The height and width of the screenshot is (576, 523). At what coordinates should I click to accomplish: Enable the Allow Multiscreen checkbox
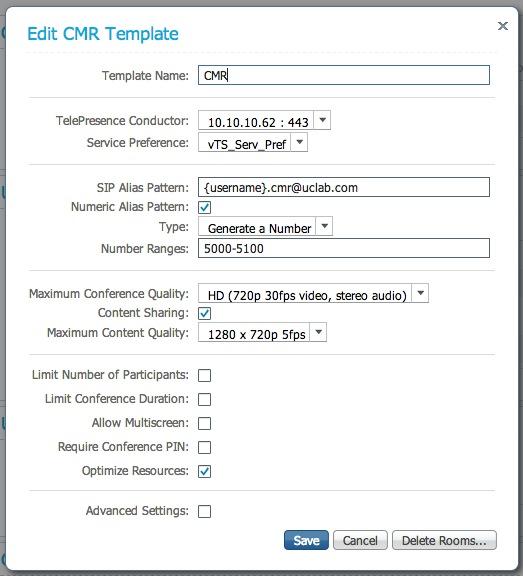click(x=205, y=423)
